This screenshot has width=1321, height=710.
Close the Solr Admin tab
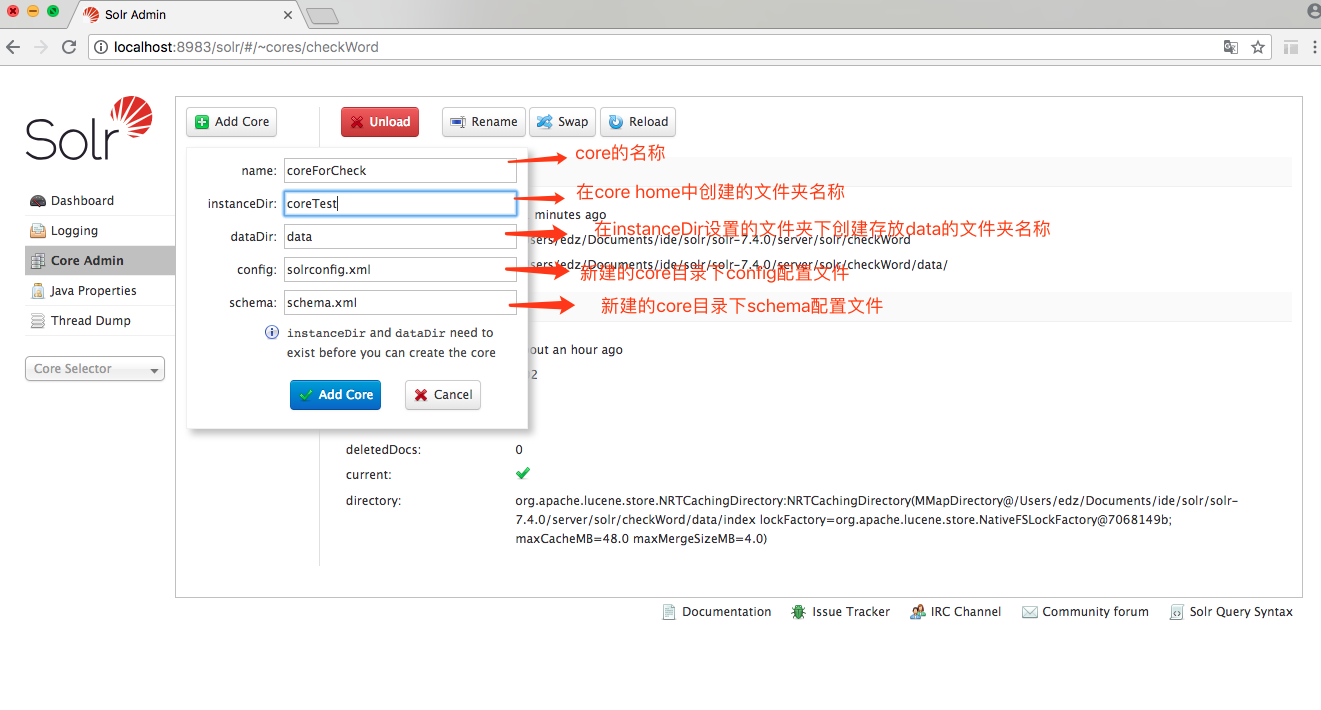pyautogui.click(x=289, y=15)
